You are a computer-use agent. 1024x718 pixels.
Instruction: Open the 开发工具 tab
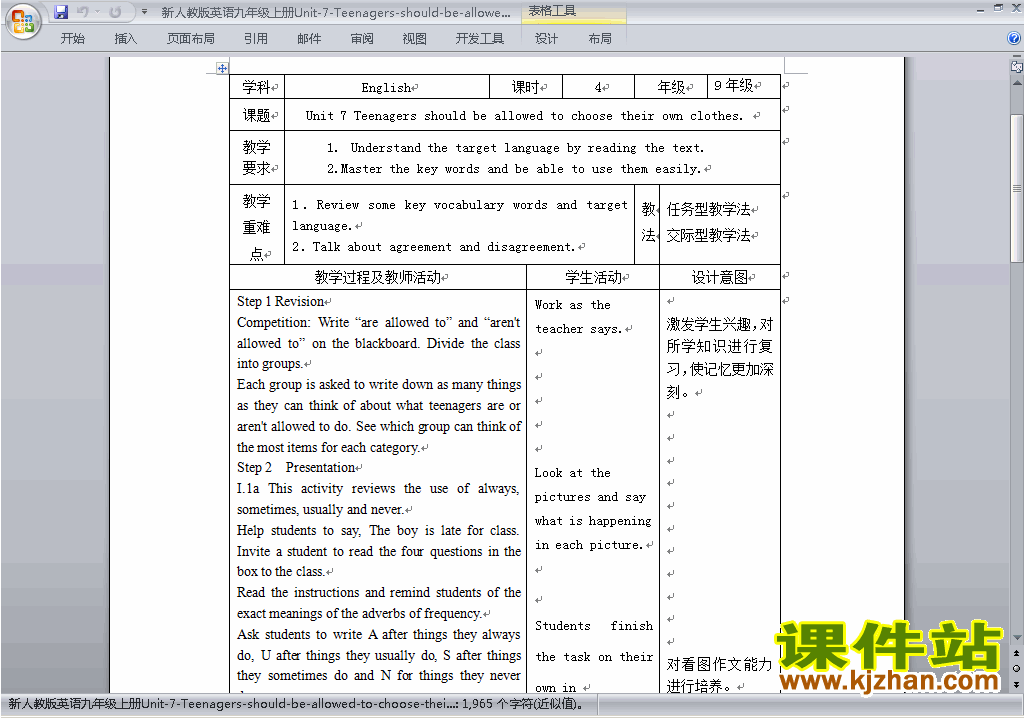tap(479, 39)
